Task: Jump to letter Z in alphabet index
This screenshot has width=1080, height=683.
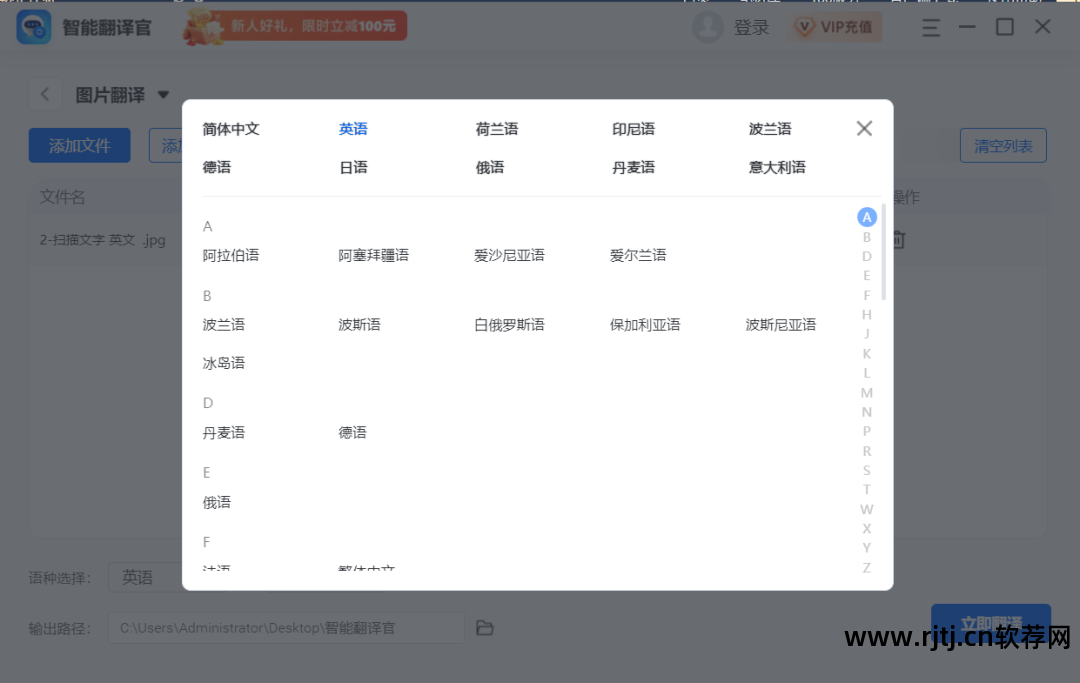Action: tap(866, 568)
